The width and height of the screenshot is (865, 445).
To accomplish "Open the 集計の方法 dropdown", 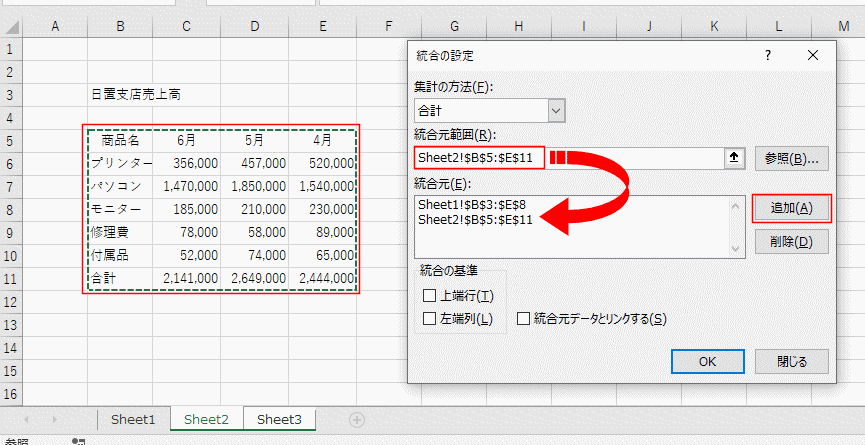I will pyautogui.click(x=556, y=111).
